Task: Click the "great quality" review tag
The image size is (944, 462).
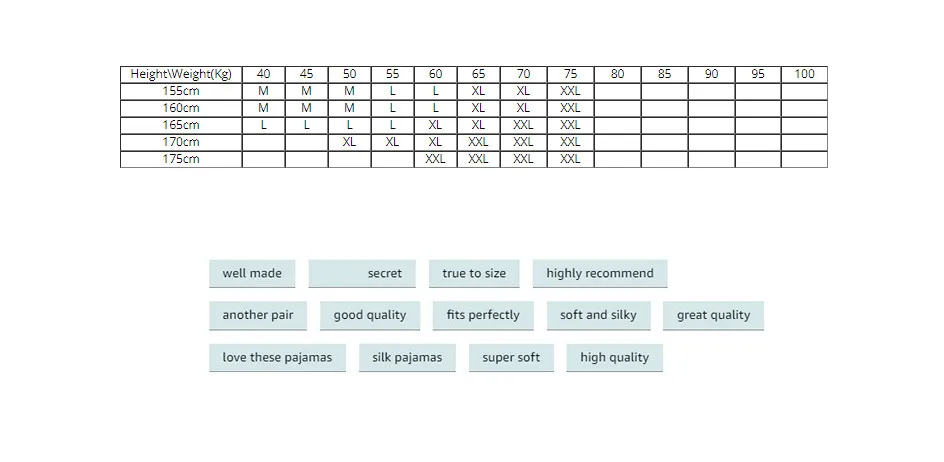Action: pos(713,316)
